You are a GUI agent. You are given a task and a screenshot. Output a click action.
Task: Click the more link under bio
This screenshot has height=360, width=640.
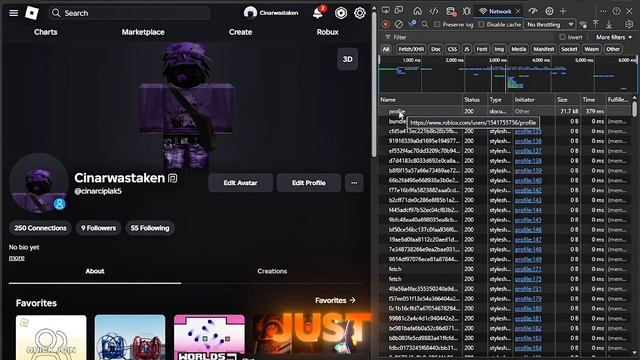pos(17,258)
